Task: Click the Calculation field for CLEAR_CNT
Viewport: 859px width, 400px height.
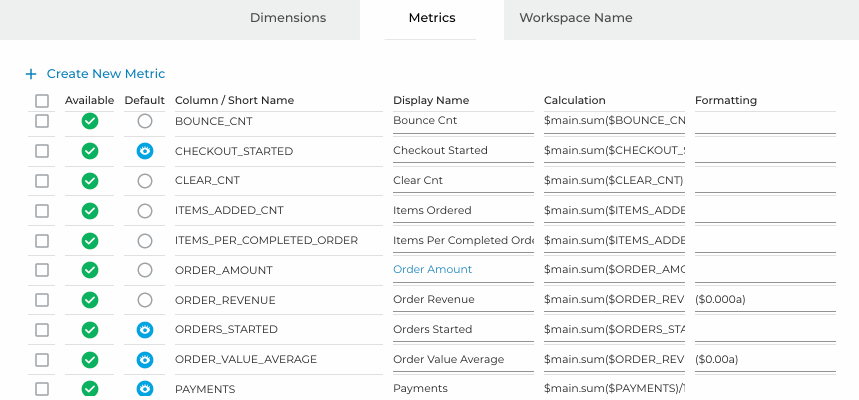Action: pyautogui.click(x=614, y=181)
